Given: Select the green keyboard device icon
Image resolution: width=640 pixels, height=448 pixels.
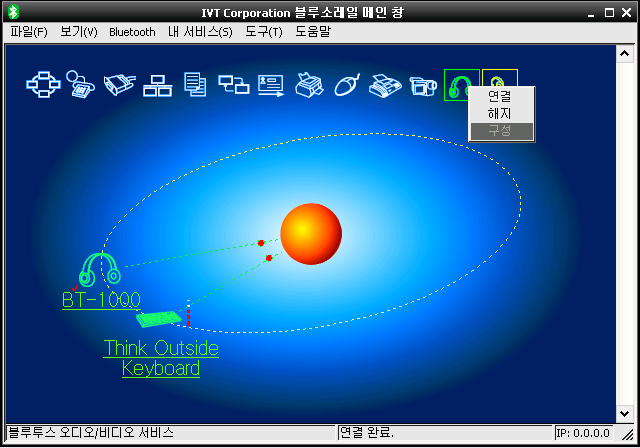Looking at the screenshot, I should tap(159, 319).
